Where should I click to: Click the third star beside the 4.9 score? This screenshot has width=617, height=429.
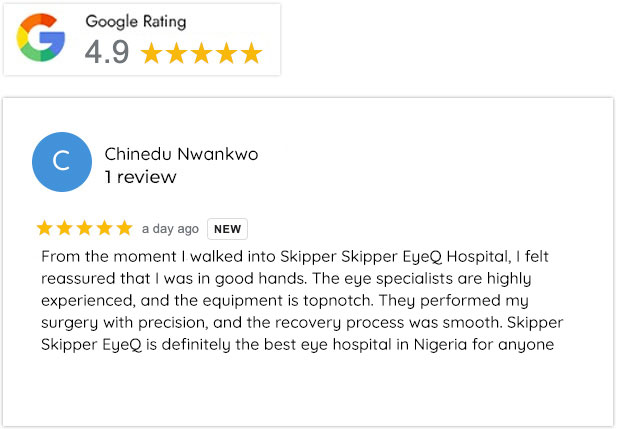(x=202, y=53)
